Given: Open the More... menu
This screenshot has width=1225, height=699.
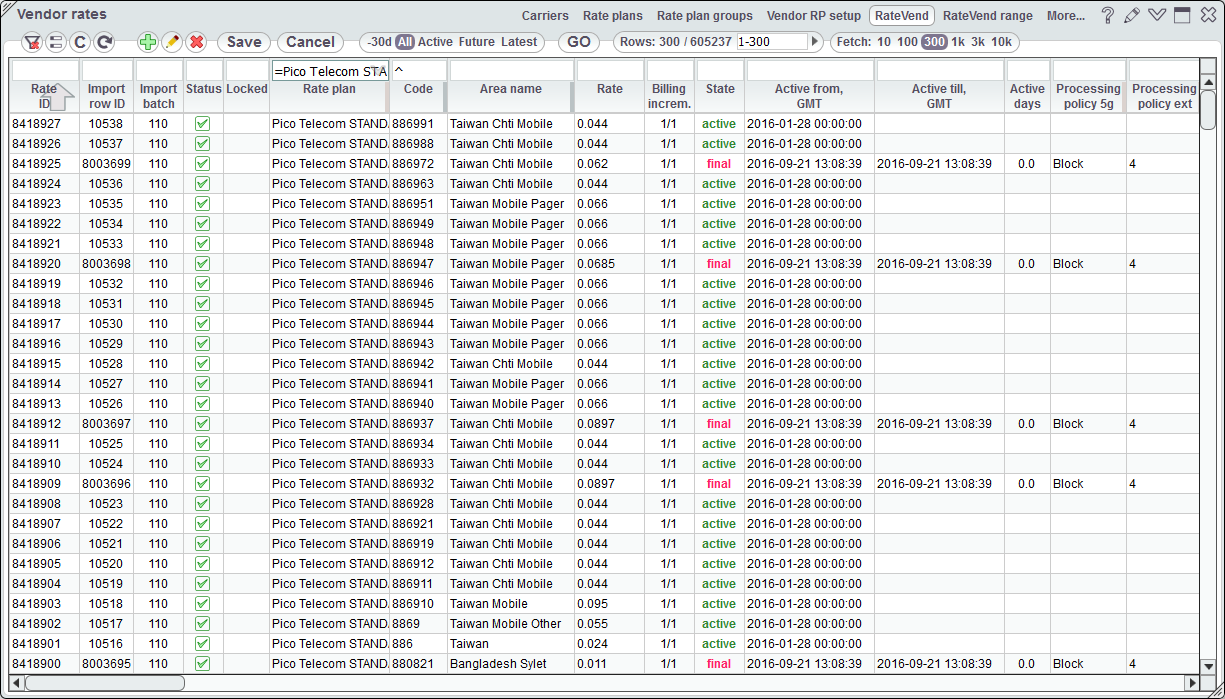Looking at the screenshot, I should [1064, 16].
